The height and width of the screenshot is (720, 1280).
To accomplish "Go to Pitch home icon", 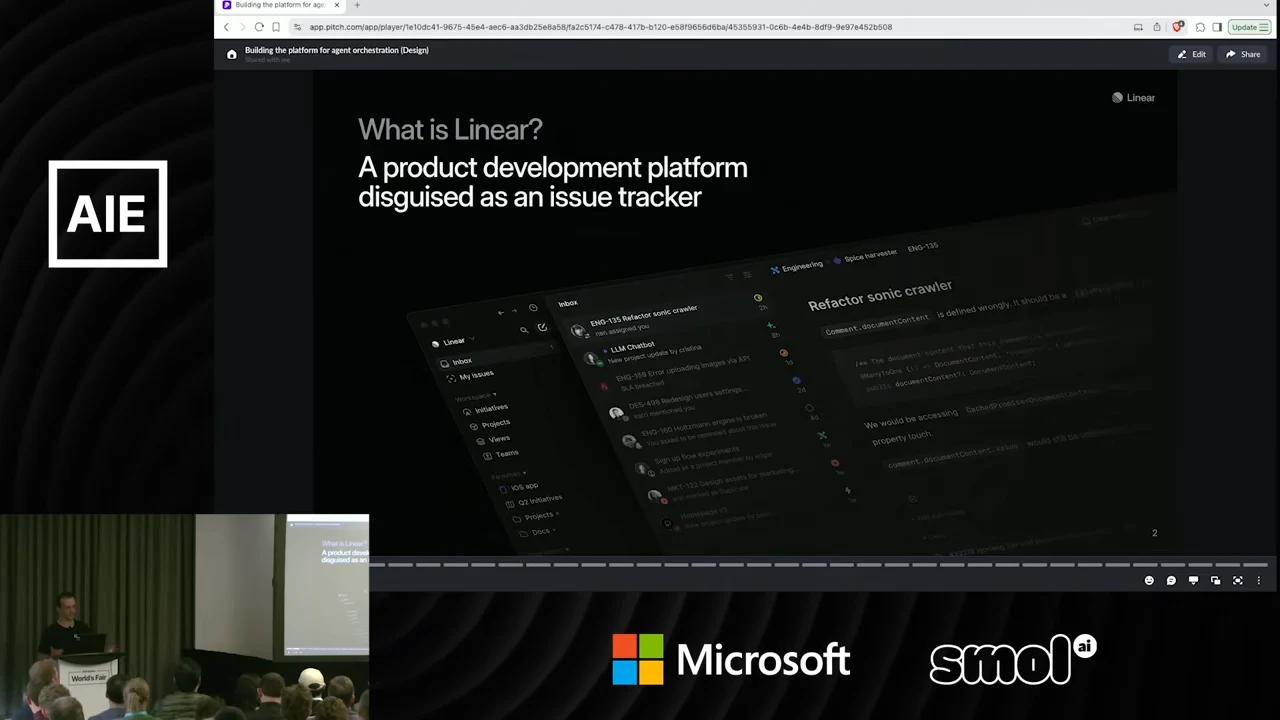I will click(x=232, y=55).
